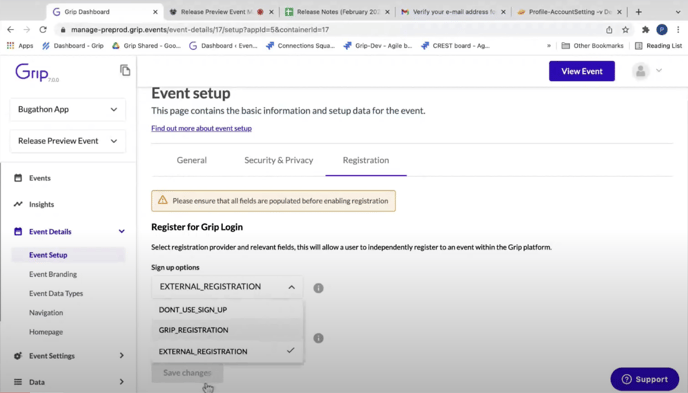
Task: Click the Events calendar icon in the sidebar
Action: [18, 178]
